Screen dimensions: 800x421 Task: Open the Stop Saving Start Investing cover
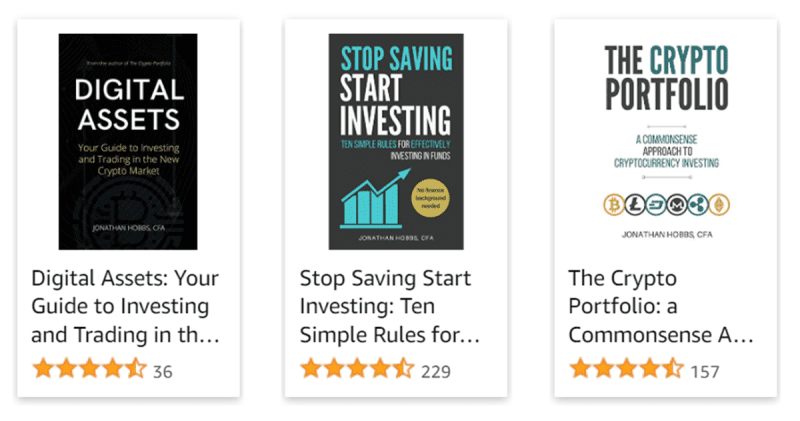coord(396,141)
